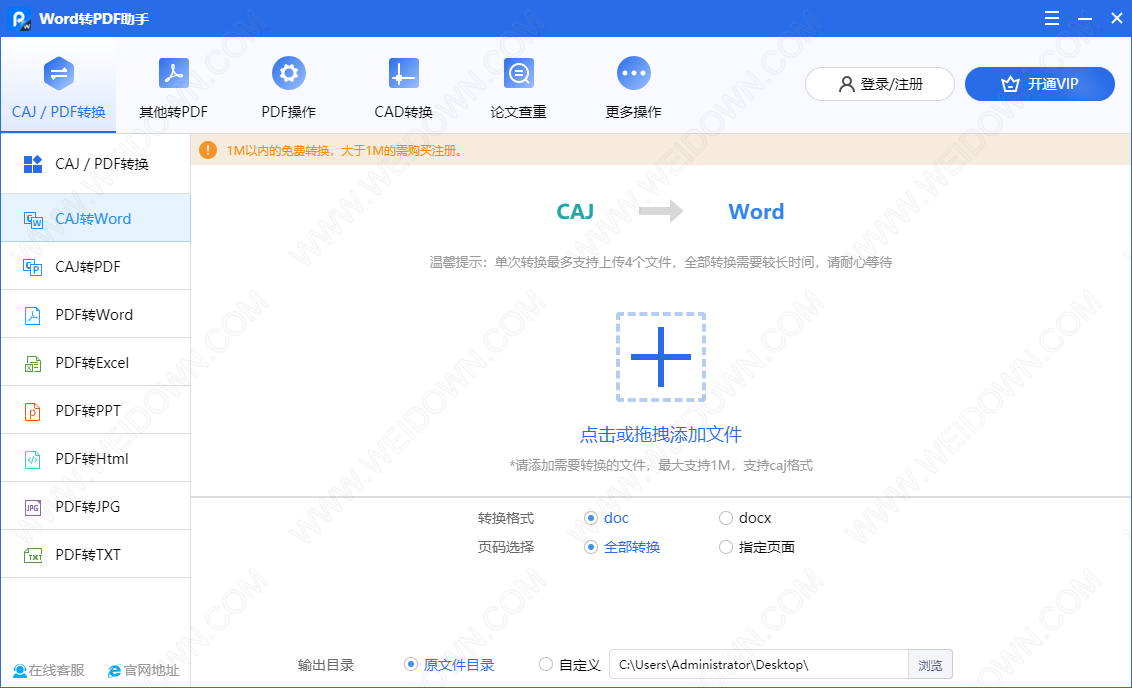Click the orange warning notice icon

coord(208,150)
